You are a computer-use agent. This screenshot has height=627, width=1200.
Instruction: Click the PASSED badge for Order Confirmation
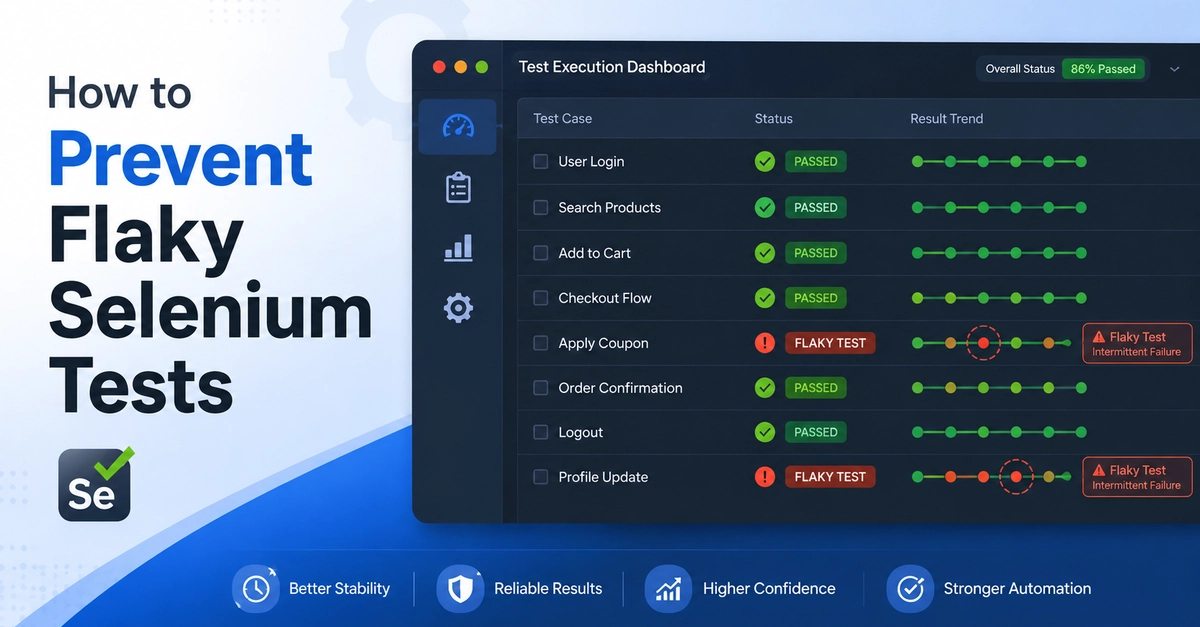click(816, 388)
